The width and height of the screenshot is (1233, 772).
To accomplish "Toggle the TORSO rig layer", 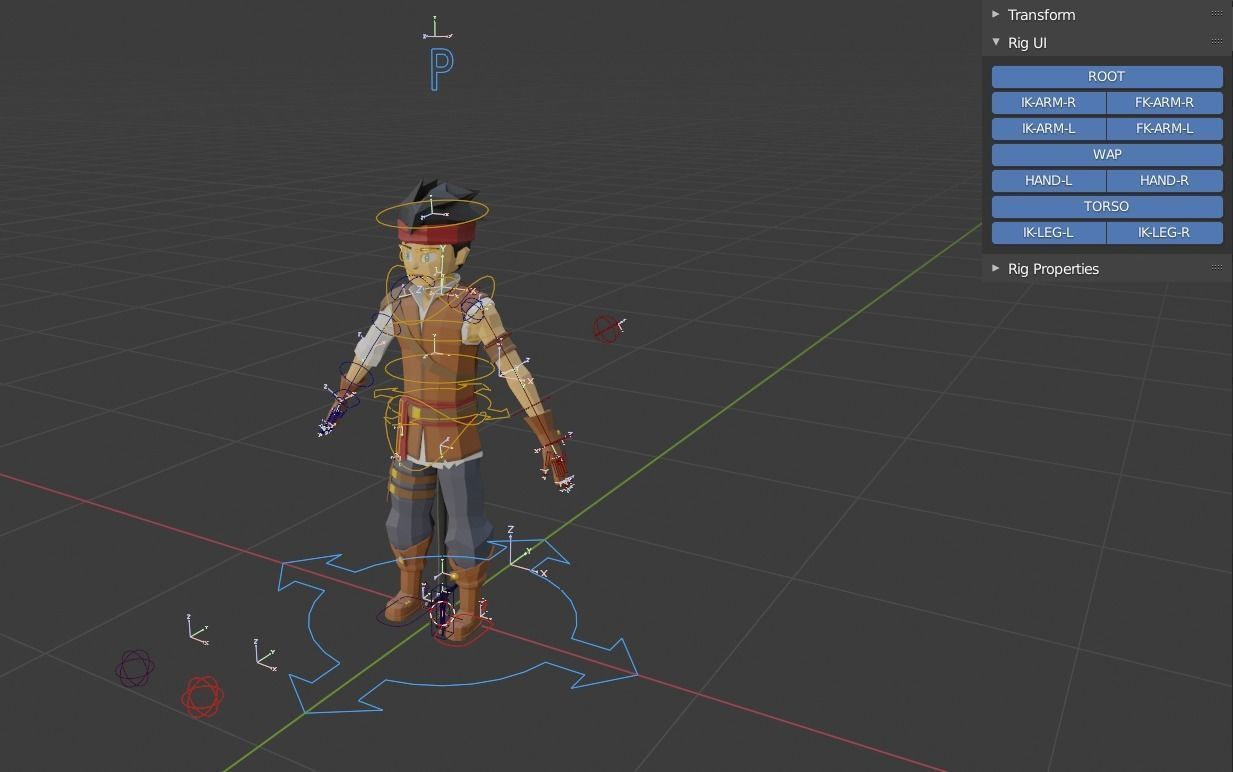I will coord(1107,206).
